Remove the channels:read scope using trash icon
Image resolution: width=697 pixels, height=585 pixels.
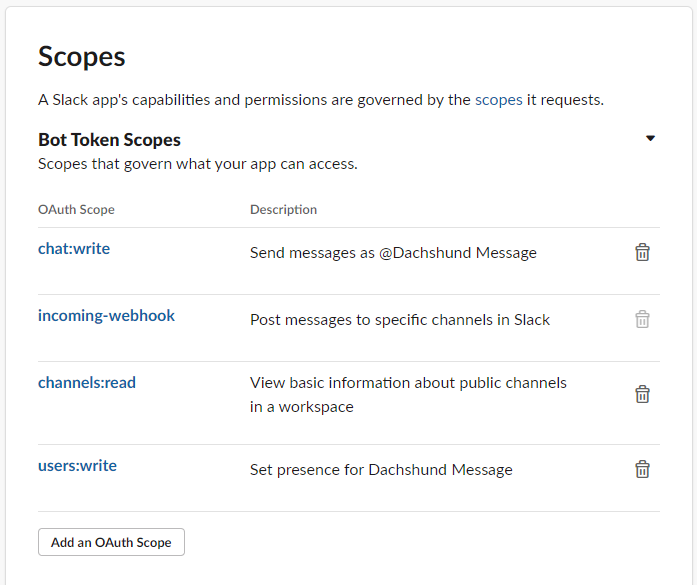(x=642, y=394)
